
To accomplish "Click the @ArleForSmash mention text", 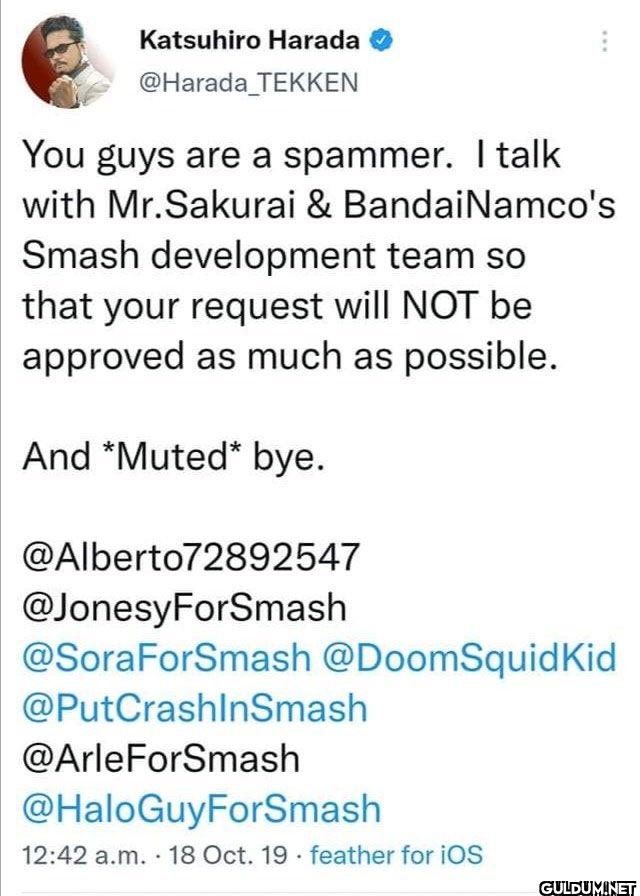I will coord(161,759).
